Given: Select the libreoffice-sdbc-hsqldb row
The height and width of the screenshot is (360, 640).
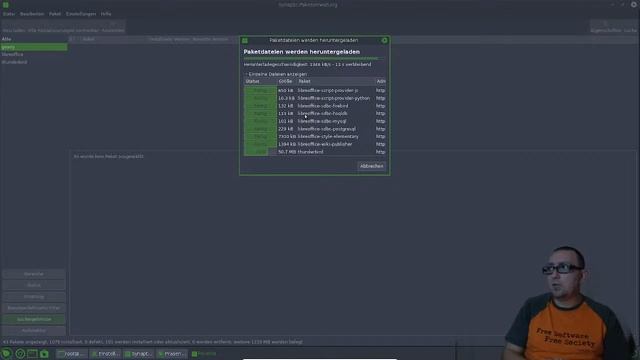Looking at the screenshot, I should coord(314,113).
